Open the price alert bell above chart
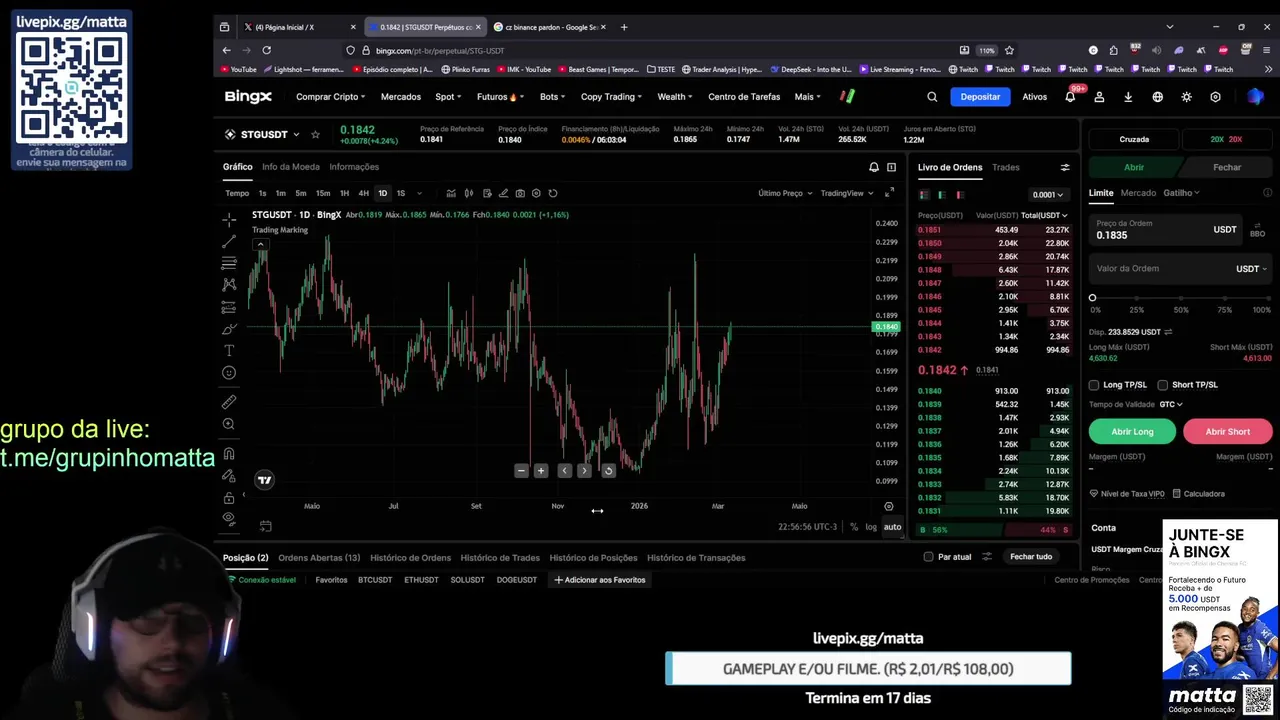 click(x=874, y=167)
